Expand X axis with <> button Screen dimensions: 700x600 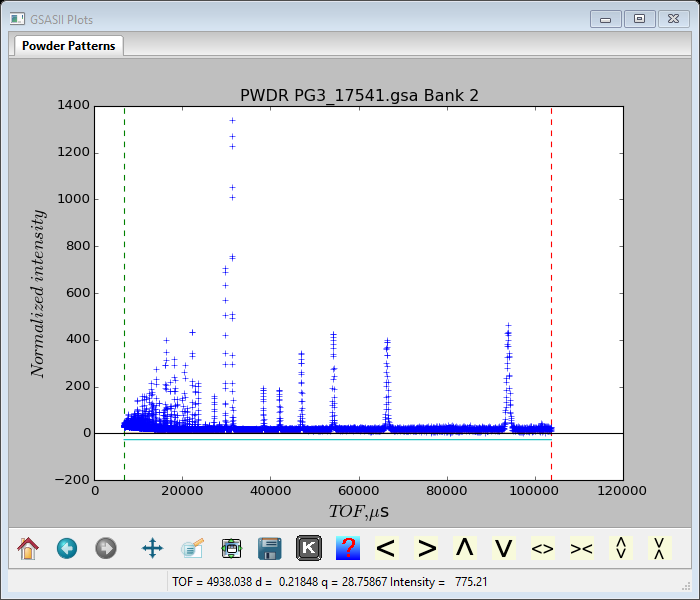tap(543, 548)
